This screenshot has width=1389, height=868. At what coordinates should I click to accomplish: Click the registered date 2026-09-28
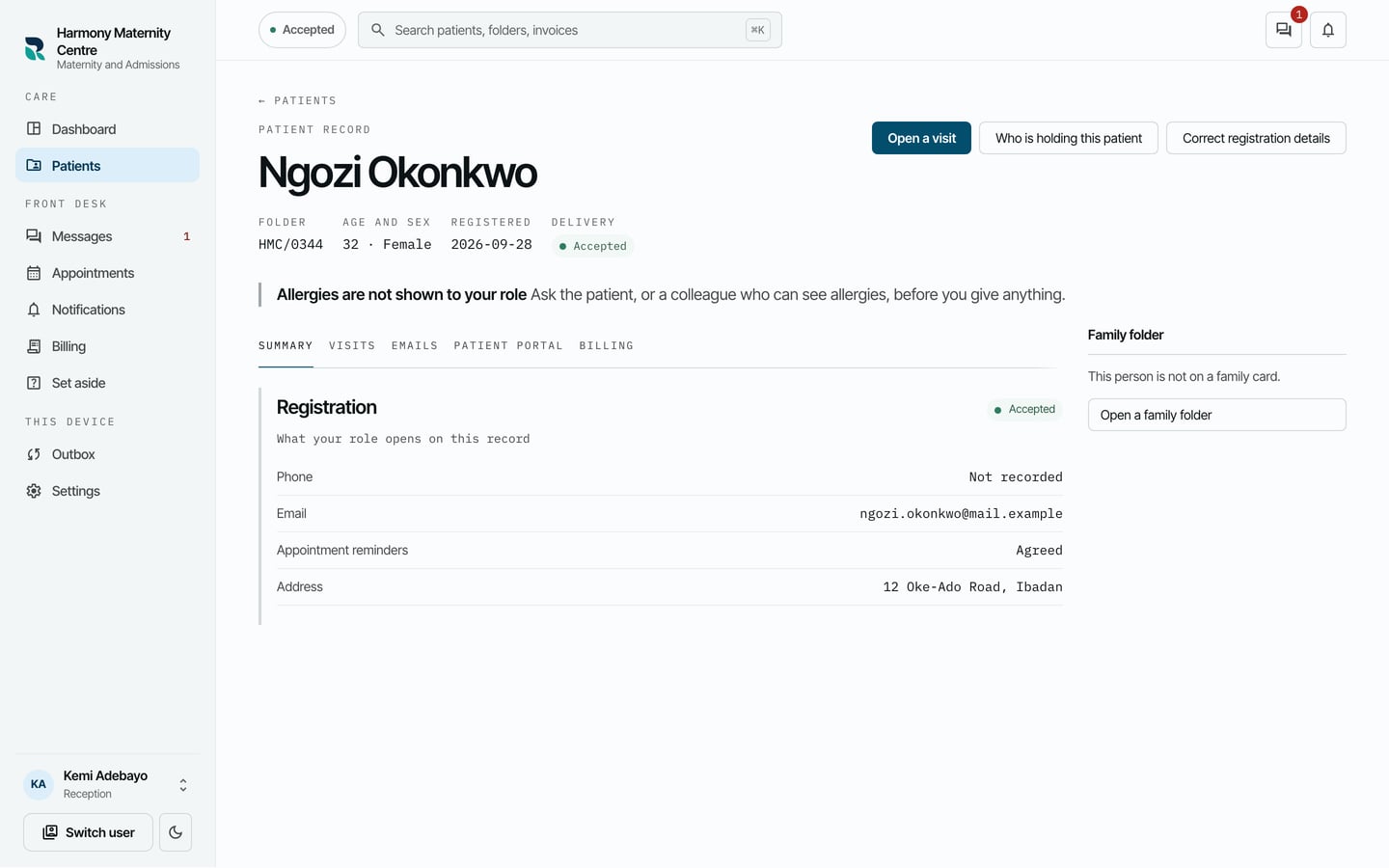tap(491, 245)
